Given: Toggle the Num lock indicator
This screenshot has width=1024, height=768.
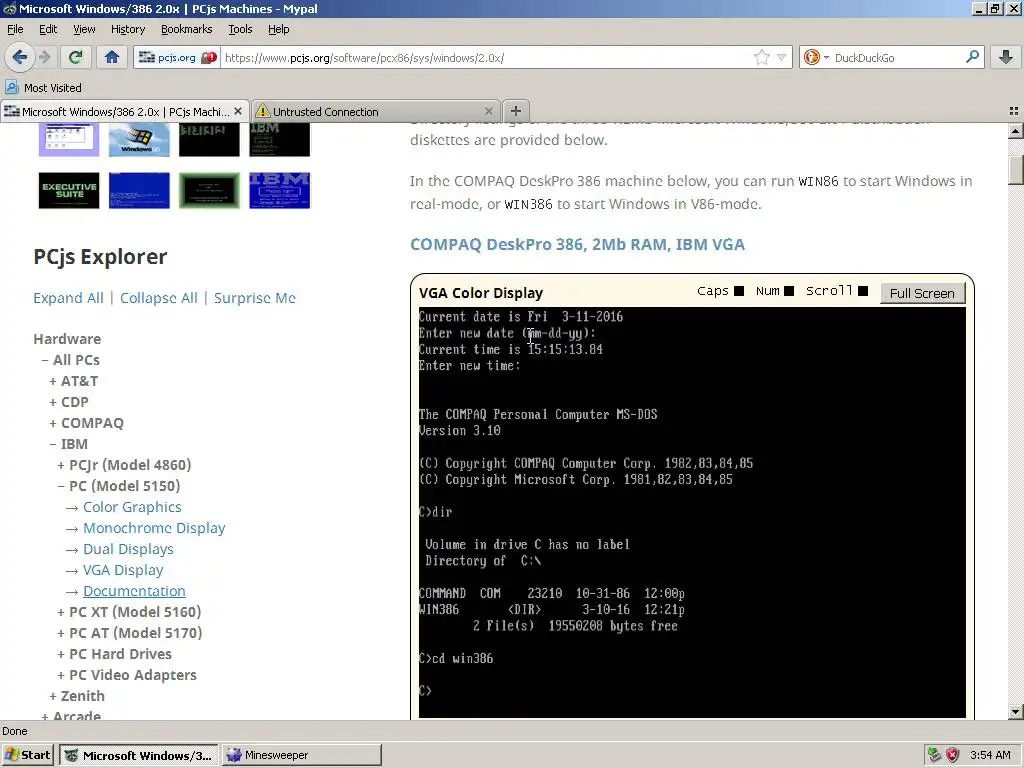Looking at the screenshot, I should pos(788,291).
